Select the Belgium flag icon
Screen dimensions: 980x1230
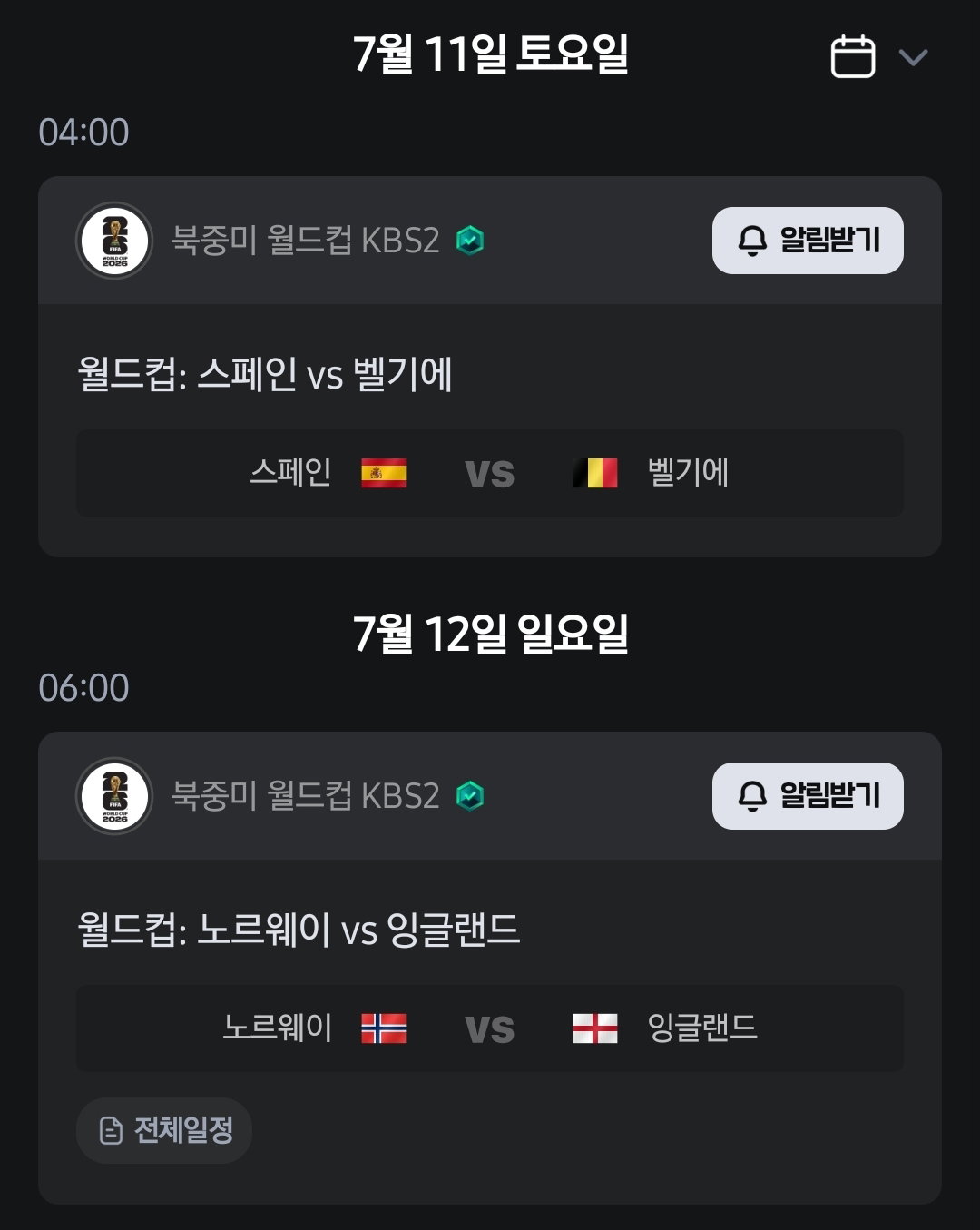(595, 473)
